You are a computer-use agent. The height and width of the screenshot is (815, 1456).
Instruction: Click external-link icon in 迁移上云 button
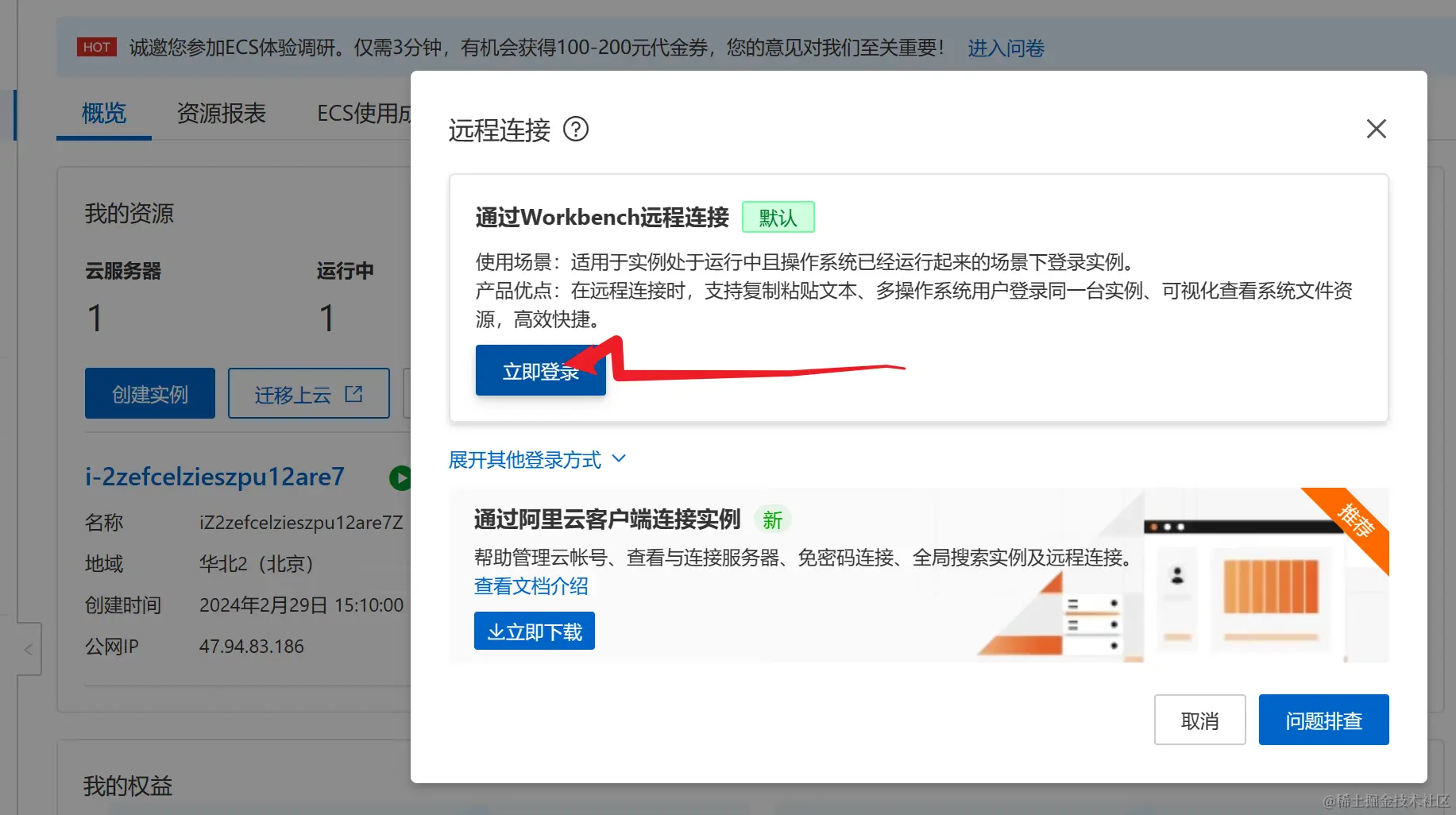pyautogui.click(x=354, y=393)
